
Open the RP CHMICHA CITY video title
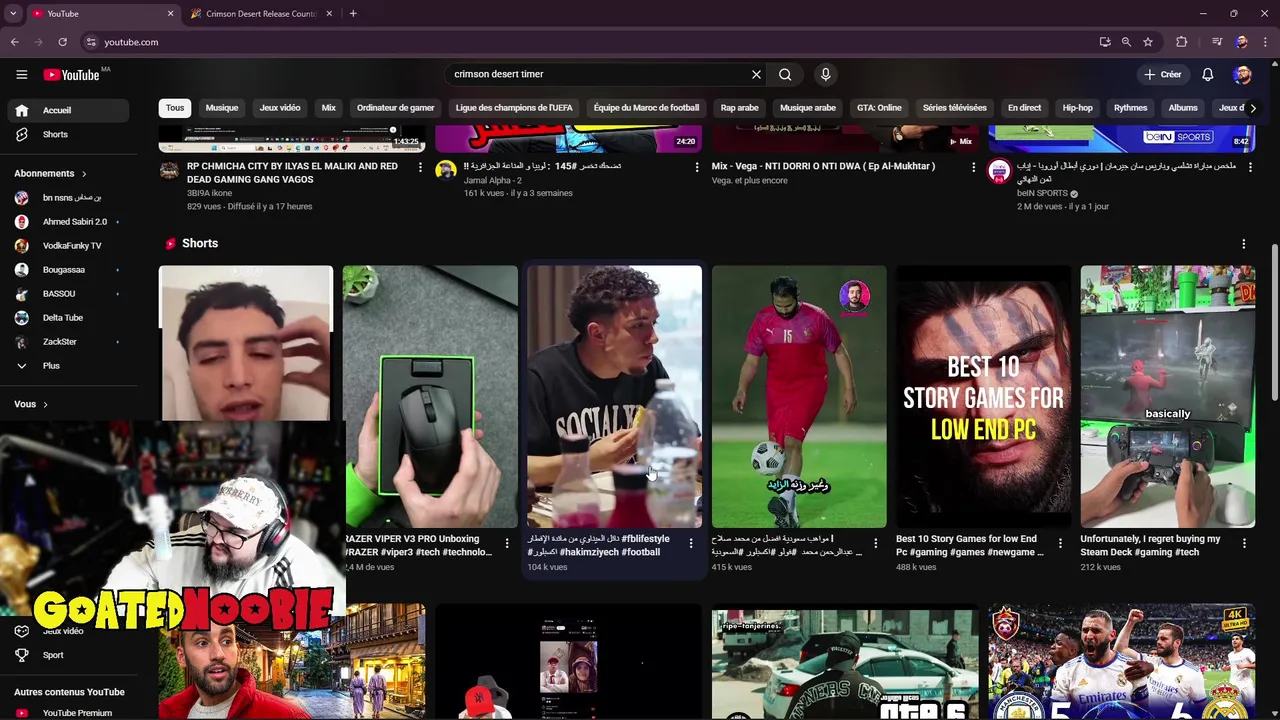pos(292,172)
